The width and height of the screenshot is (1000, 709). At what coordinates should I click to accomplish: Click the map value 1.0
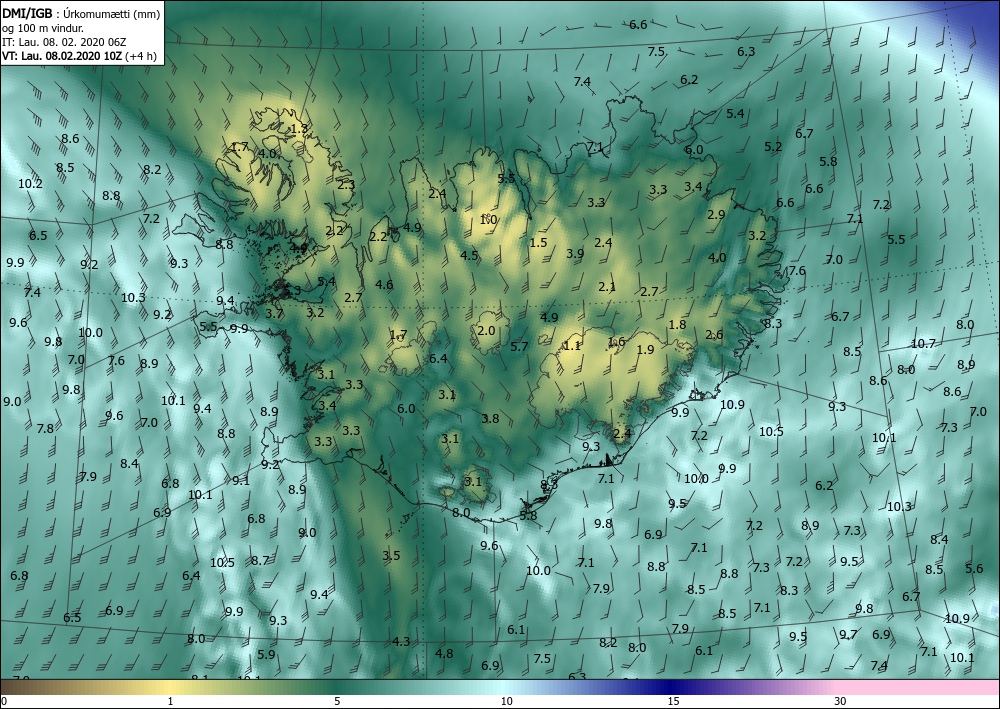489,219
